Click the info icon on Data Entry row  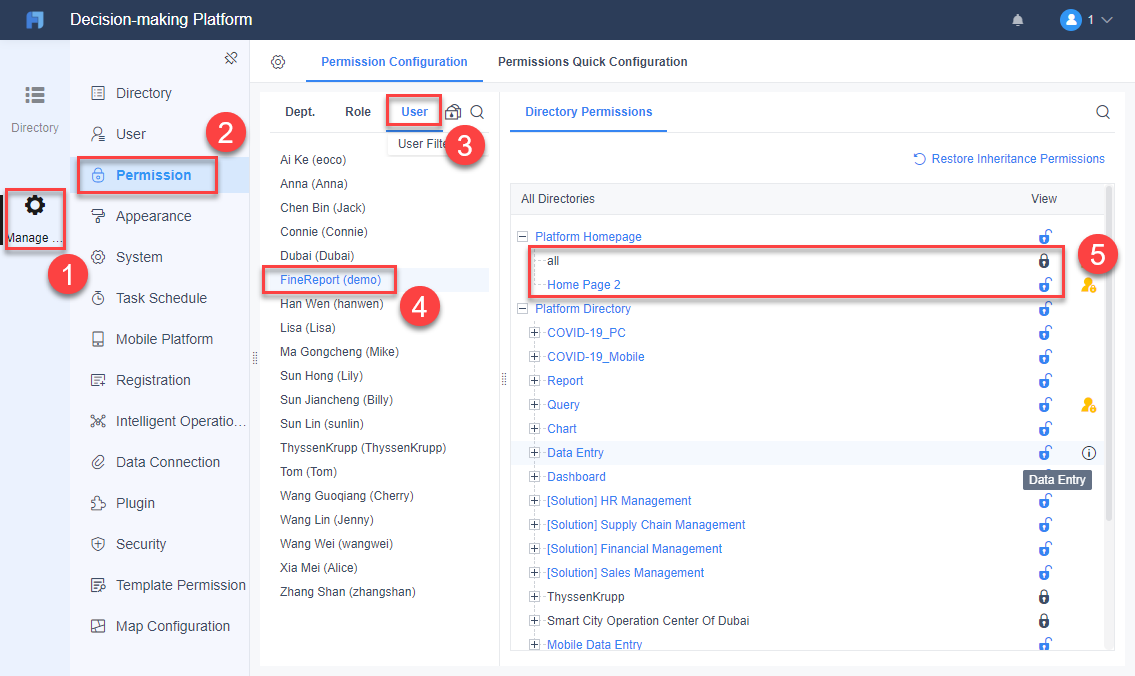click(x=1089, y=453)
